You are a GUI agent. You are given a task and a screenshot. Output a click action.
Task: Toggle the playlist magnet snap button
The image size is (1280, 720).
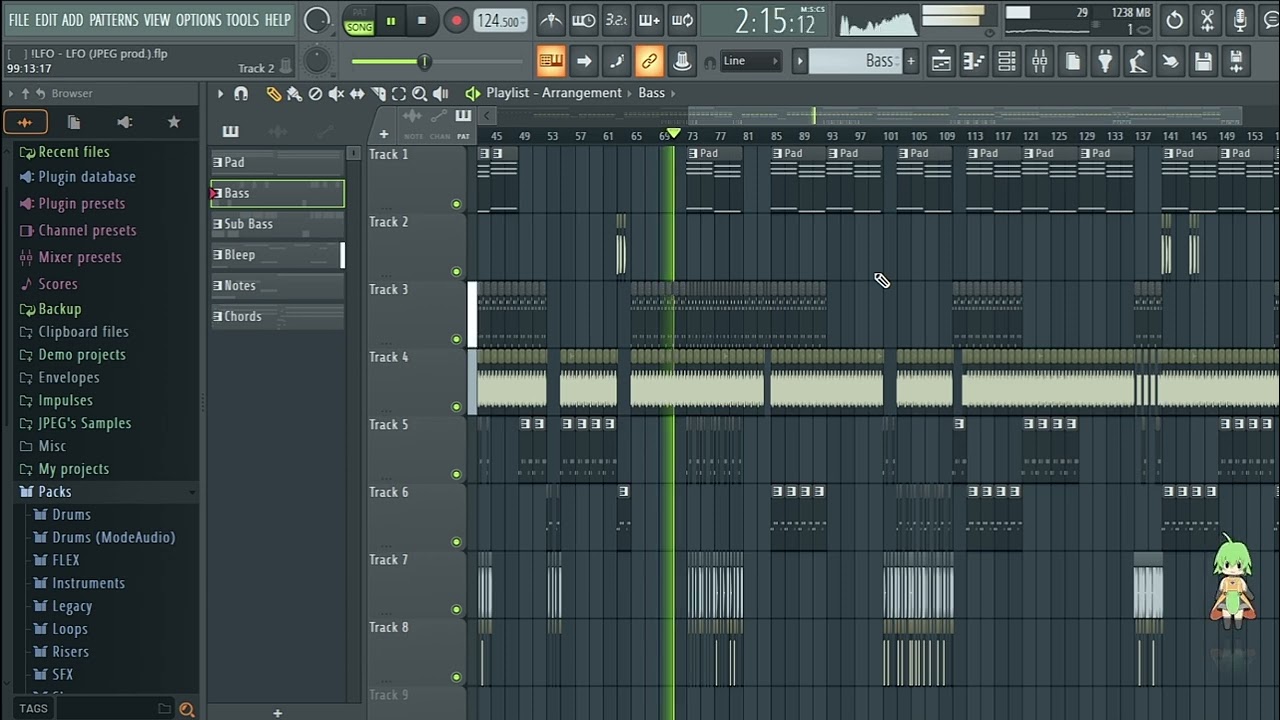coord(241,93)
